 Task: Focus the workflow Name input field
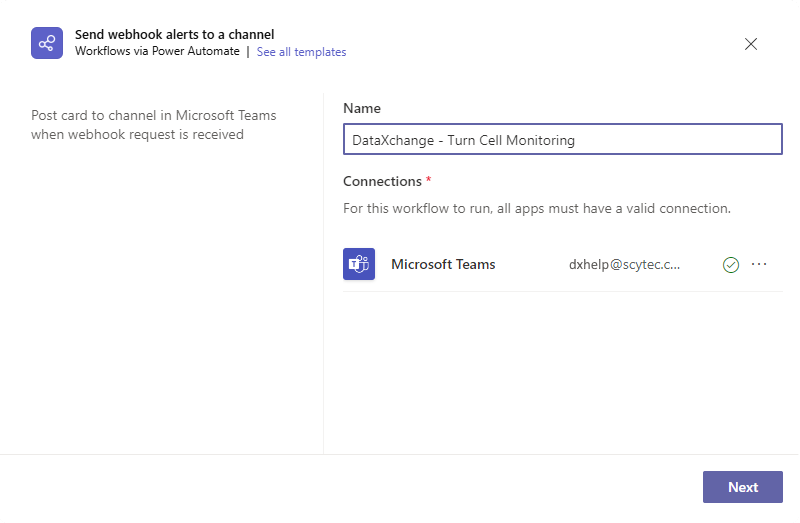tap(563, 139)
